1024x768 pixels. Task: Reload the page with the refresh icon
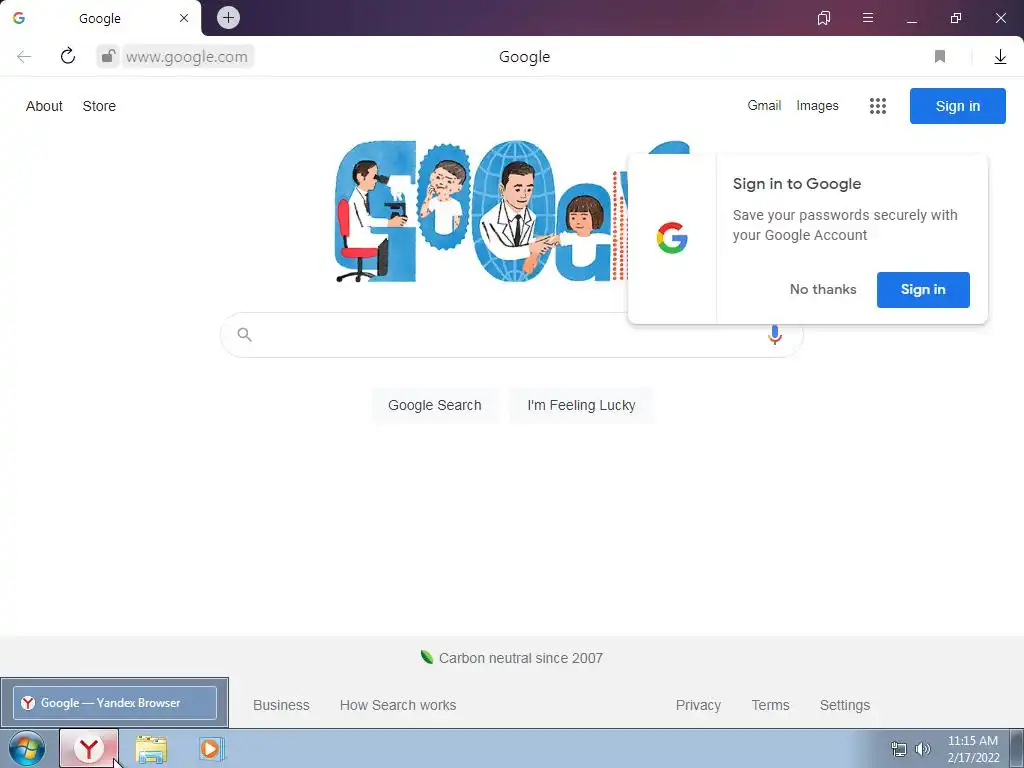(68, 56)
